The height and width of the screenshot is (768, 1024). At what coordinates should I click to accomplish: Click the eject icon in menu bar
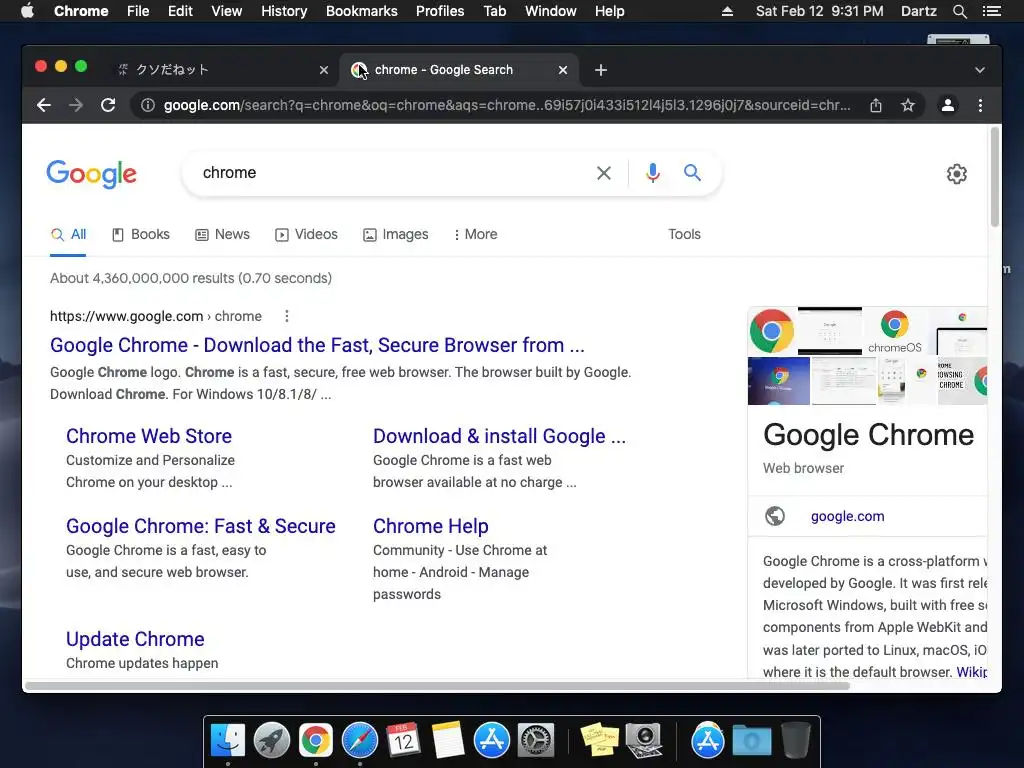coord(727,11)
